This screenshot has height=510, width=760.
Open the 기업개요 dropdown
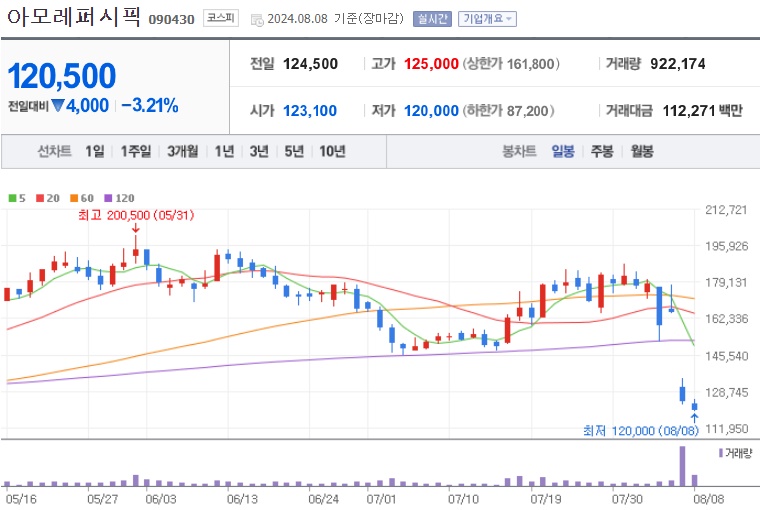coord(487,19)
